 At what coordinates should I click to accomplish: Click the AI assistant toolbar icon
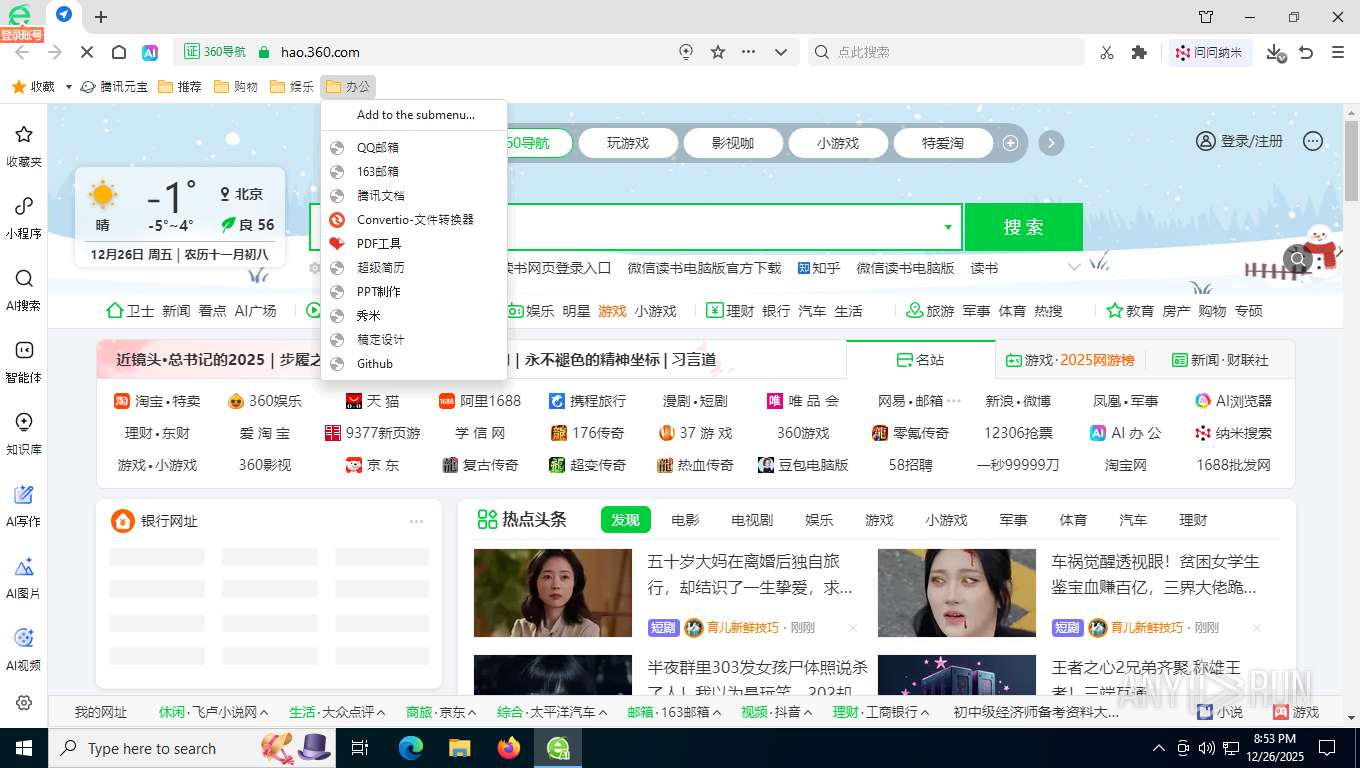[150, 52]
